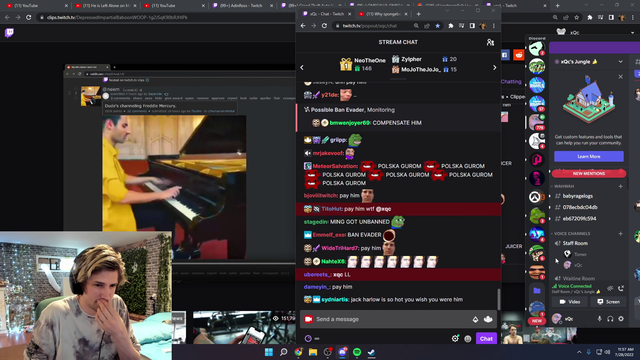640x360 pixels.
Task: Open Chrome menu in the chat window
Action: click(493, 26)
